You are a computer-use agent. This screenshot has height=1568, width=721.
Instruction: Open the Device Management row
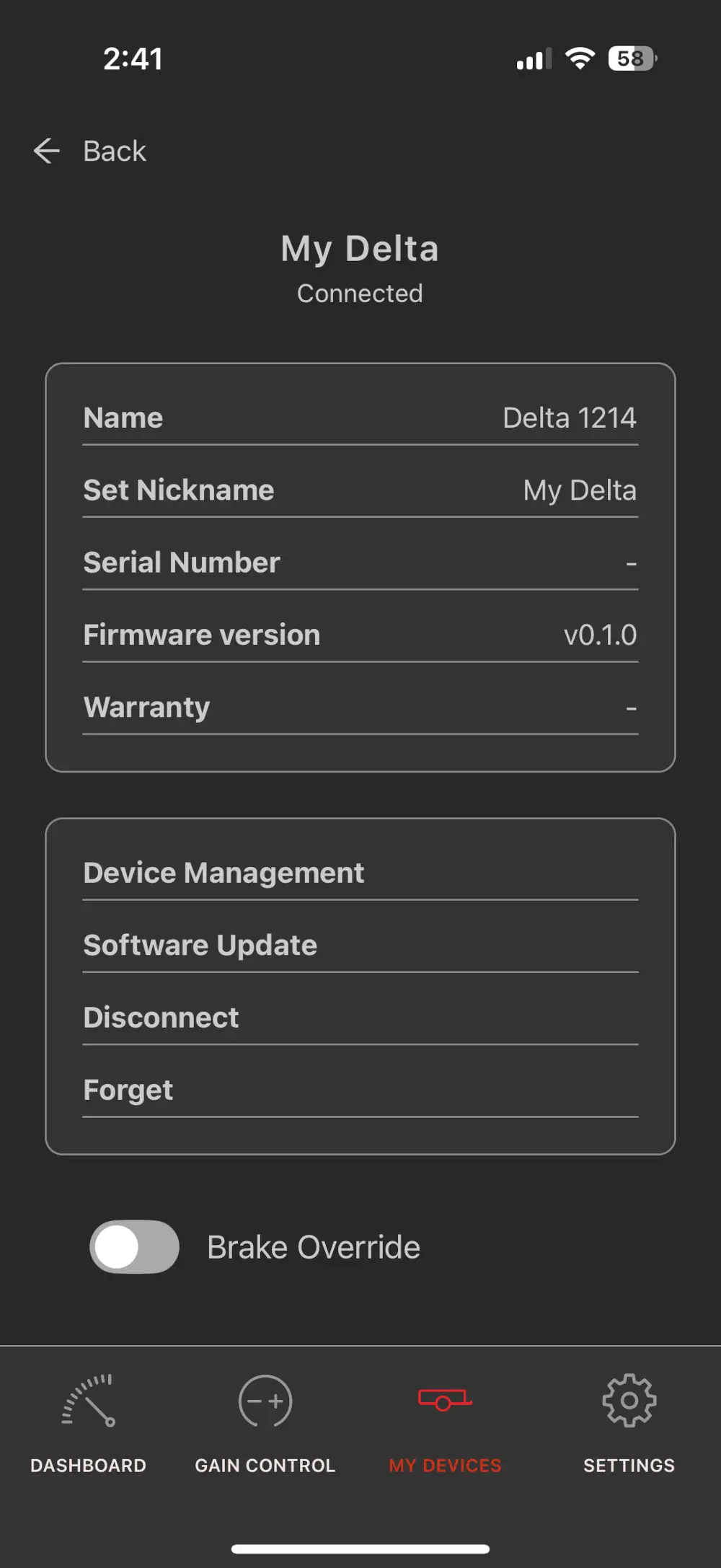click(360, 873)
